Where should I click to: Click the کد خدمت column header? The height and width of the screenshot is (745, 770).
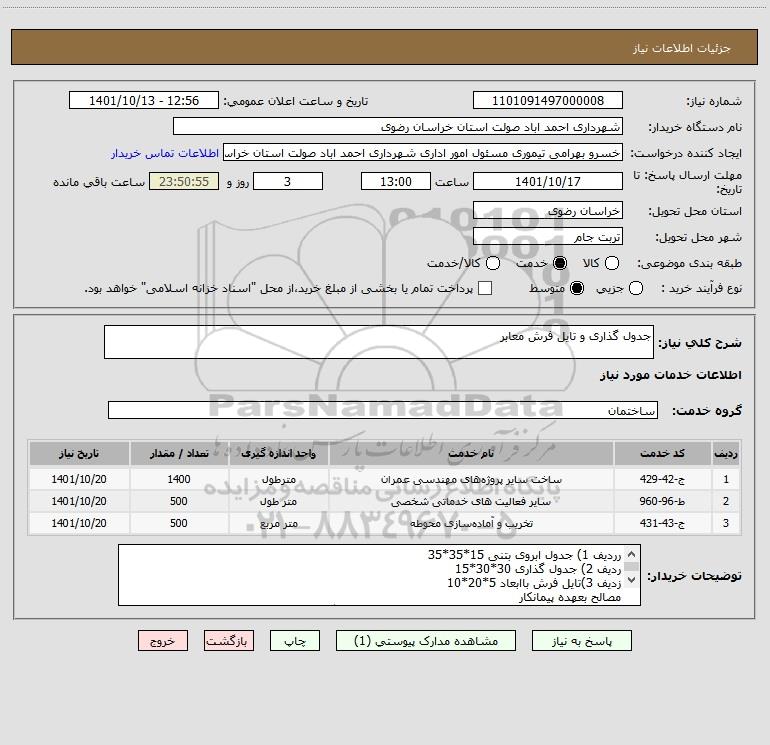click(662, 453)
